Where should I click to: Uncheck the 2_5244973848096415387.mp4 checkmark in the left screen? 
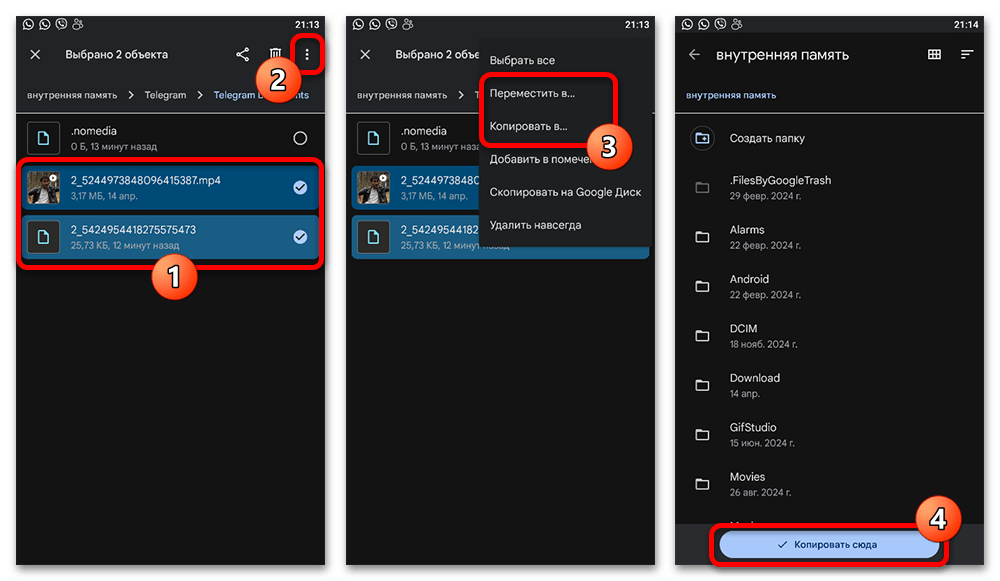(x=300, y=188)
